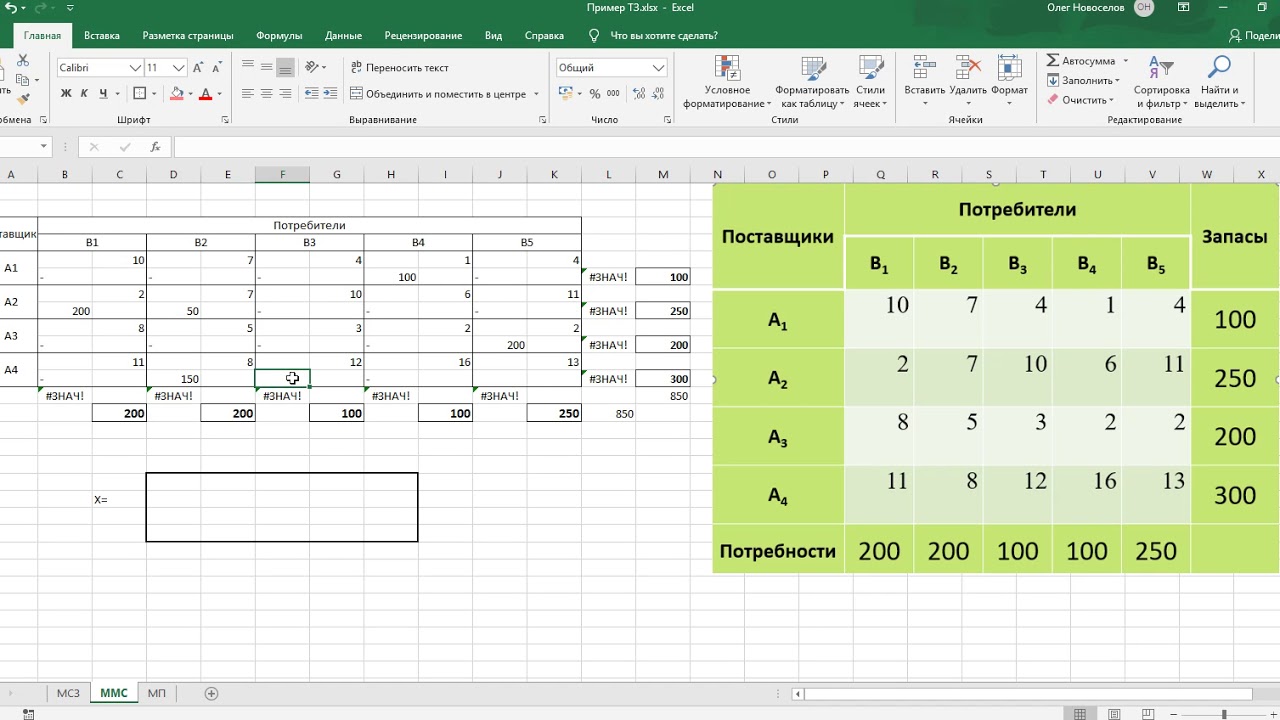Open the Calibri font name dropdown

click(135, 68)
